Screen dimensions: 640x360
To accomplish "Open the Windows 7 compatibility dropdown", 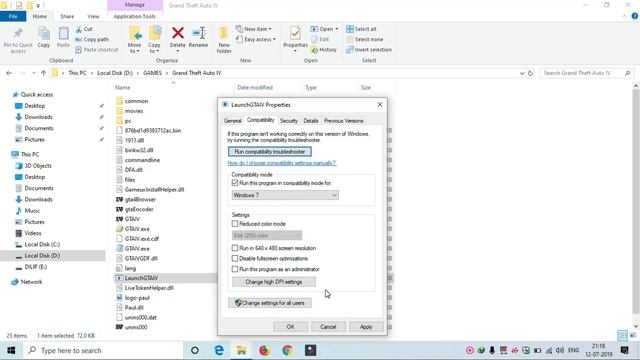I will pyautogui.click(x=285, y=195).
